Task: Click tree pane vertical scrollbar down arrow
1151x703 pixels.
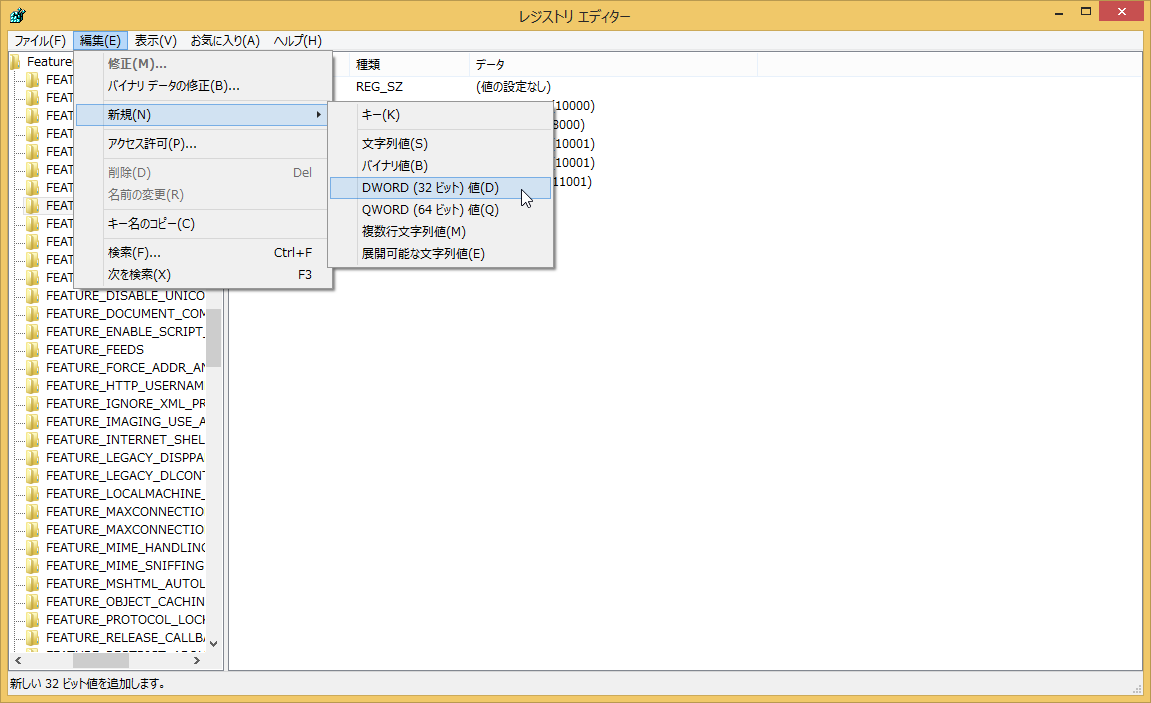Action: (x=214, y=645)
